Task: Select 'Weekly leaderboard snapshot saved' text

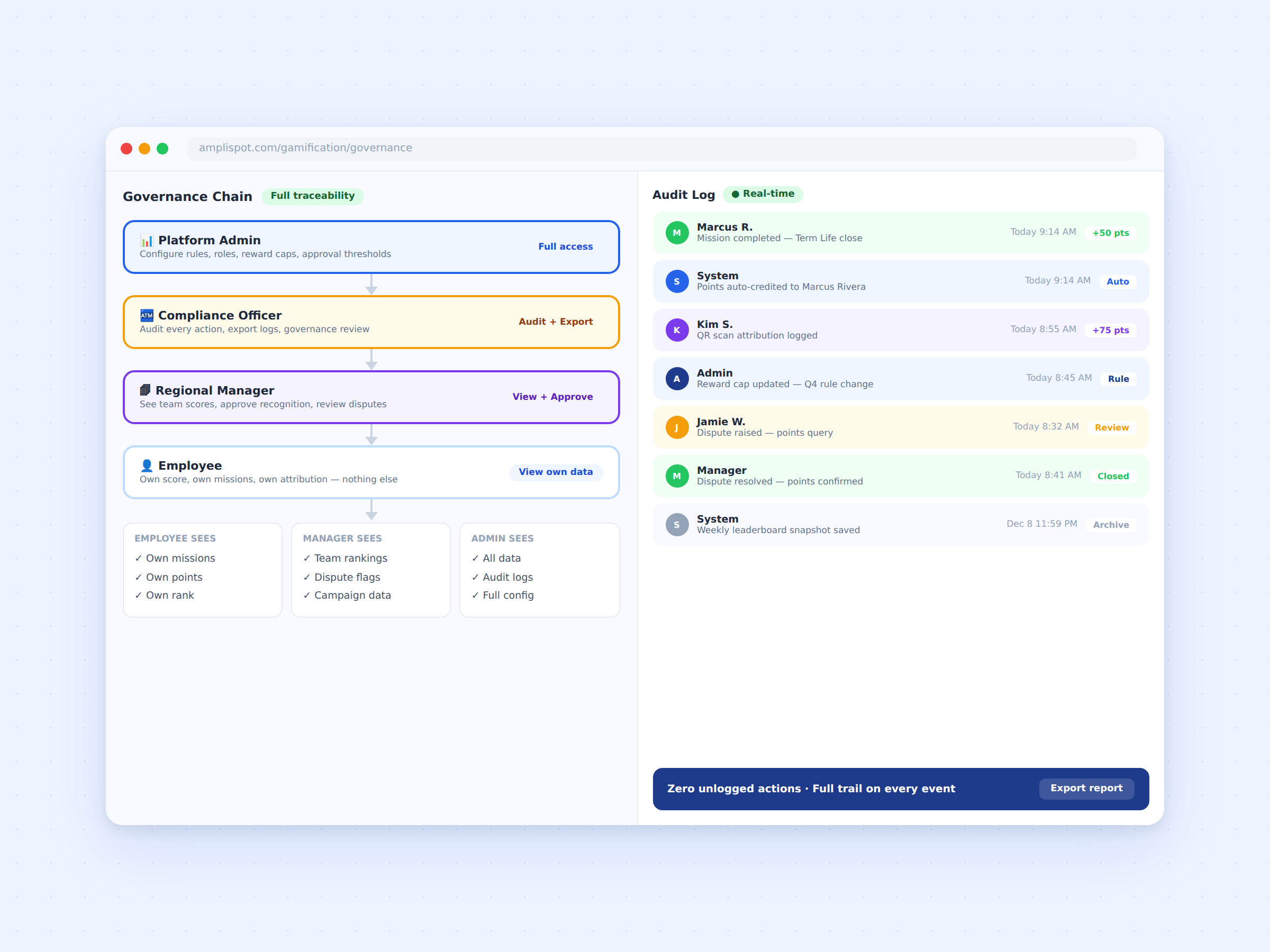Action: pyautogui.click(x=778, y=531)
